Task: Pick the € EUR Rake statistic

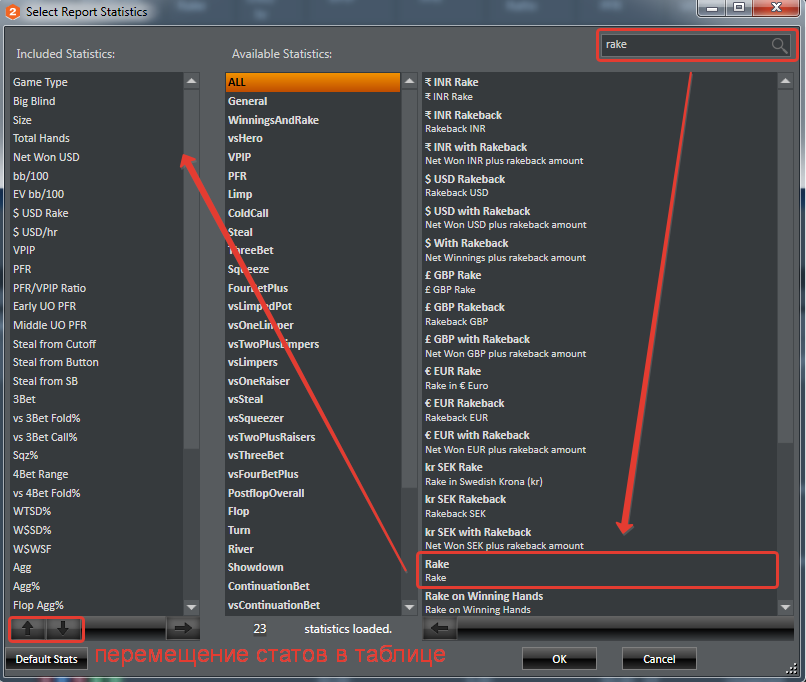Action: coord(596,377)
